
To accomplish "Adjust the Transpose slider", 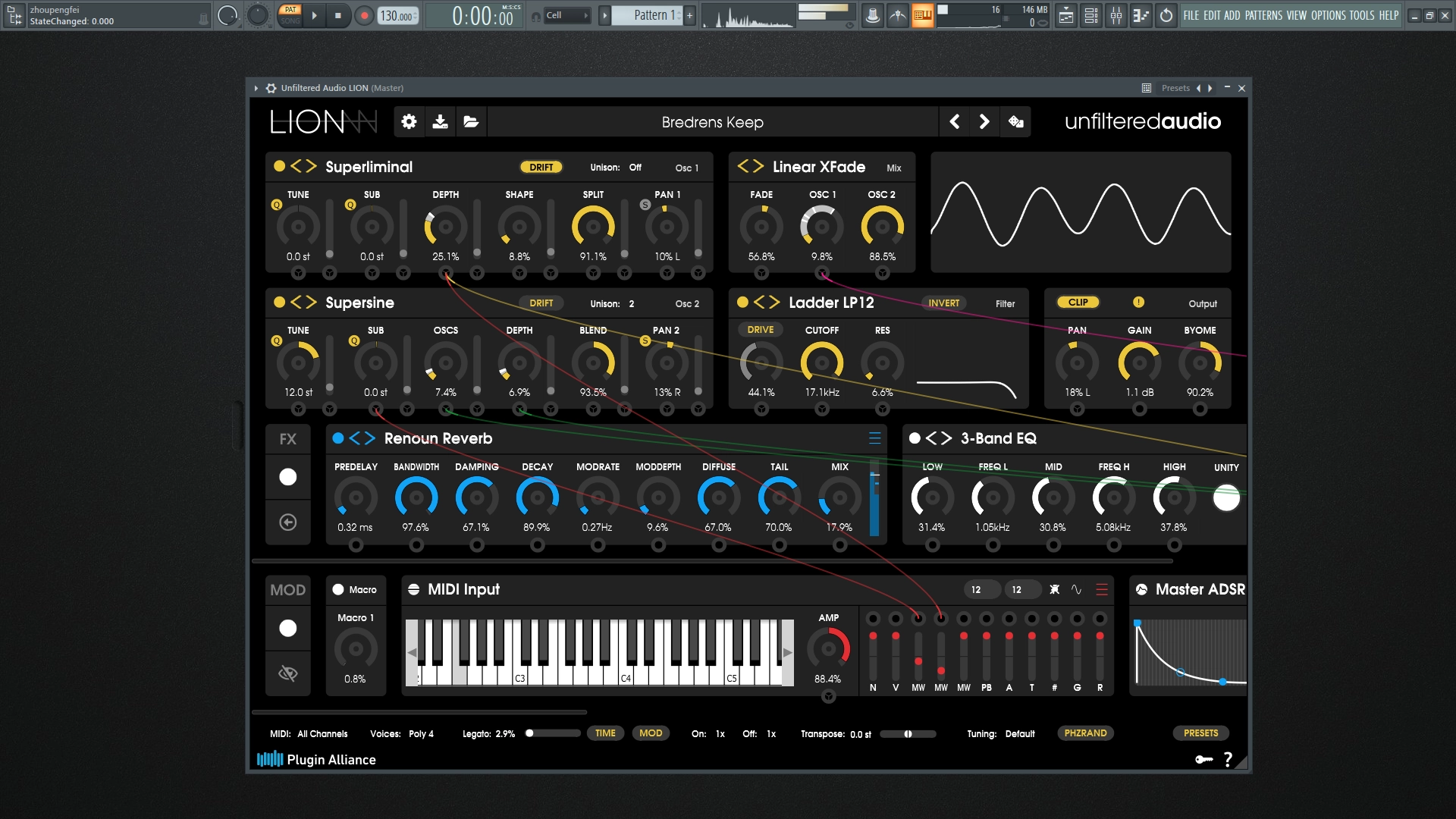I will click(908, 734).
